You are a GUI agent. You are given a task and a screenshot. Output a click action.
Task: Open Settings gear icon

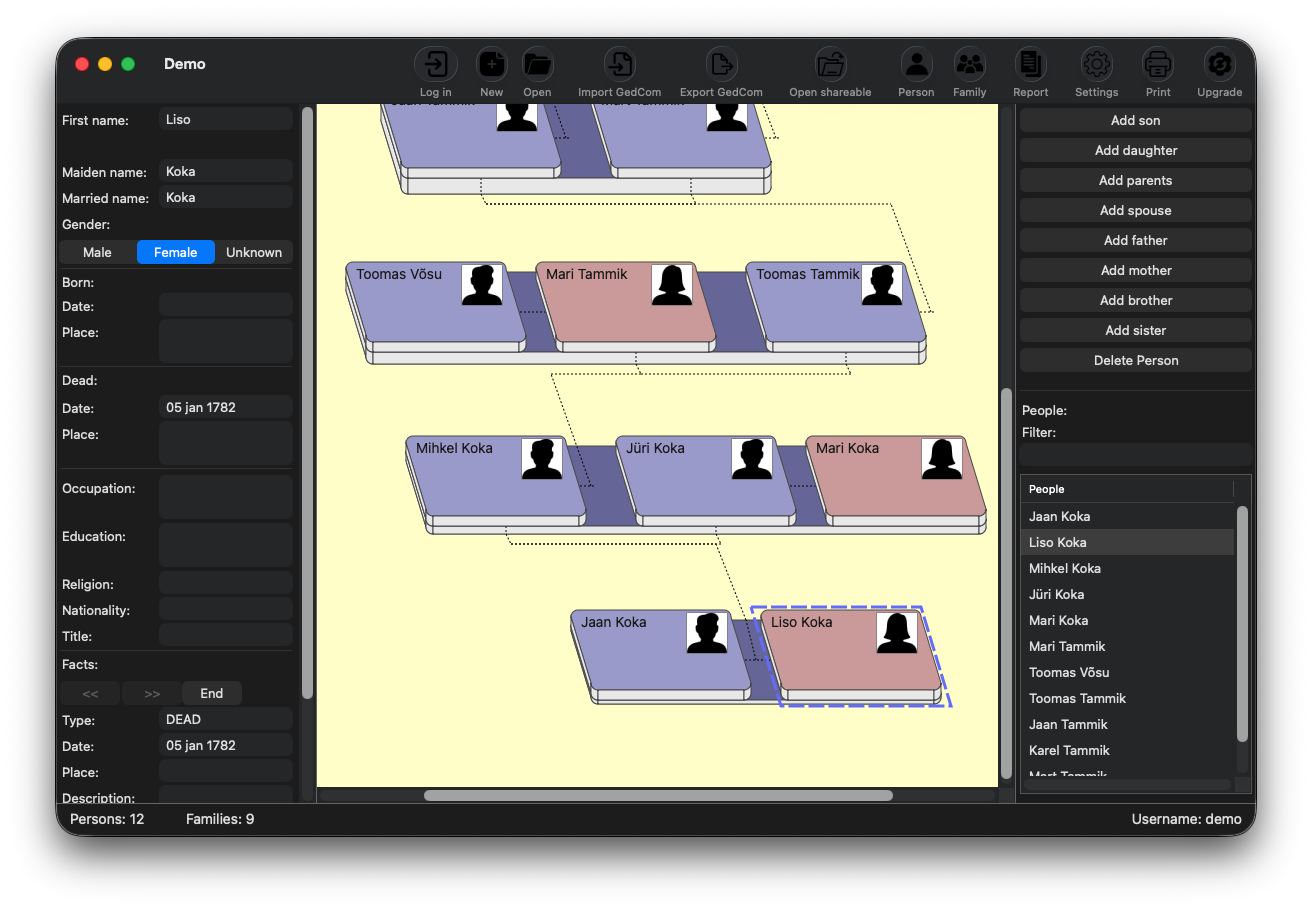tap(1096, 66)
